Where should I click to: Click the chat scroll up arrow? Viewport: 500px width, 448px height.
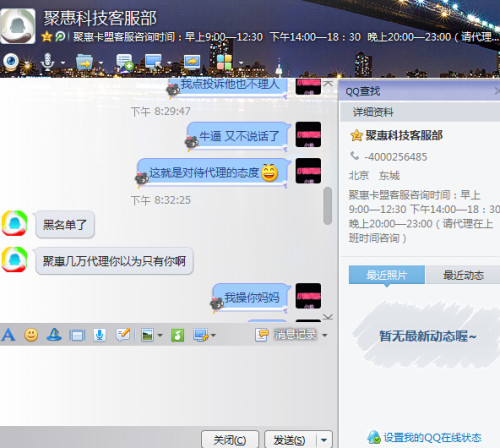coord(328,83)
